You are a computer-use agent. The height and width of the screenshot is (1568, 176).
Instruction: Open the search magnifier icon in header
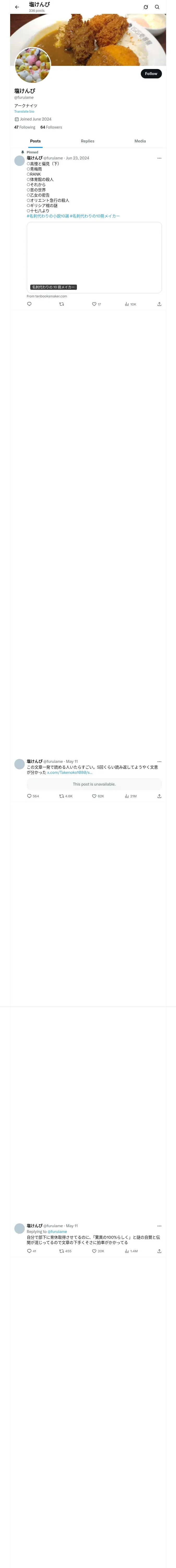157,7
